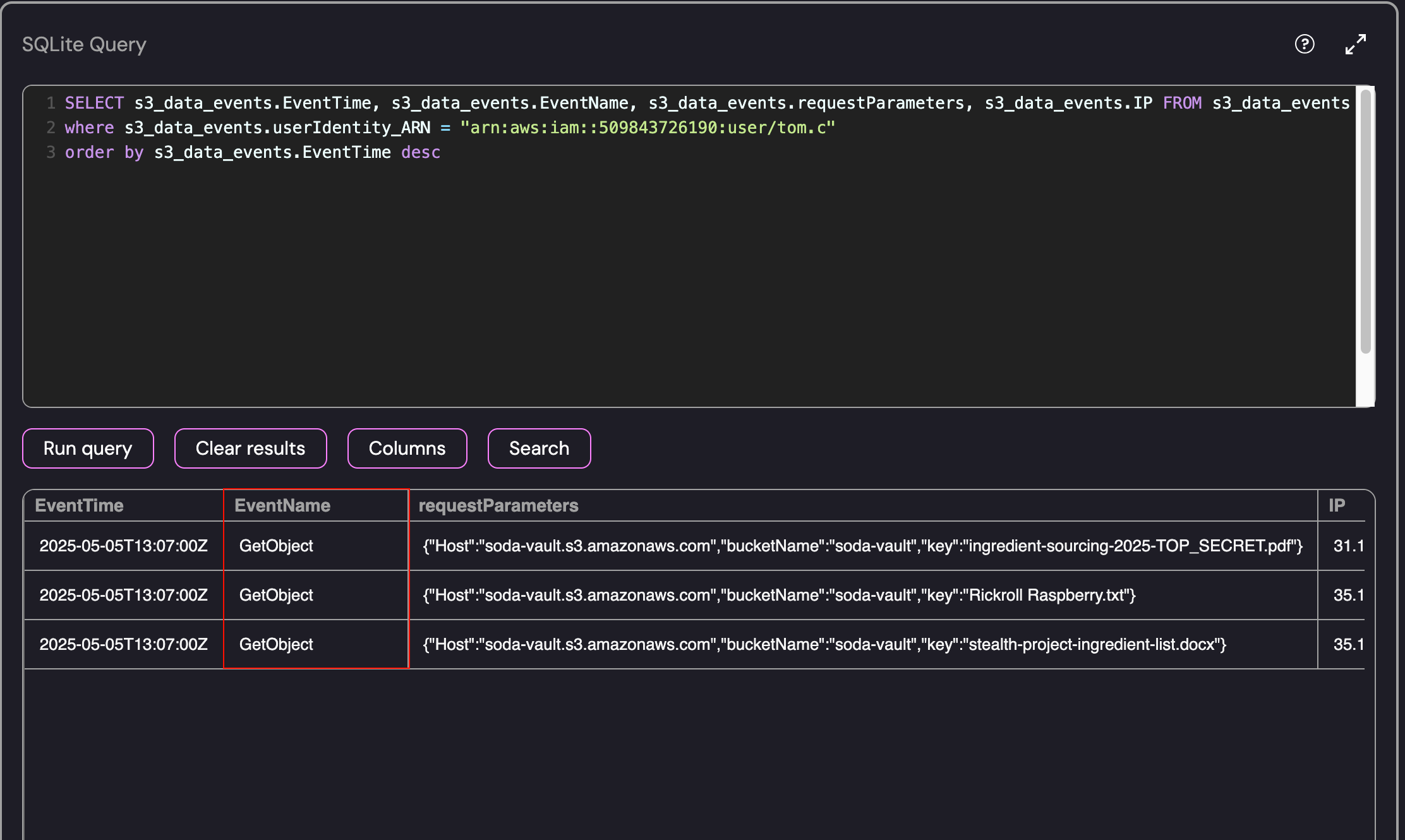Click the IP value 31.1 cell
The image size is (1405, 840).
[1348, 546]
